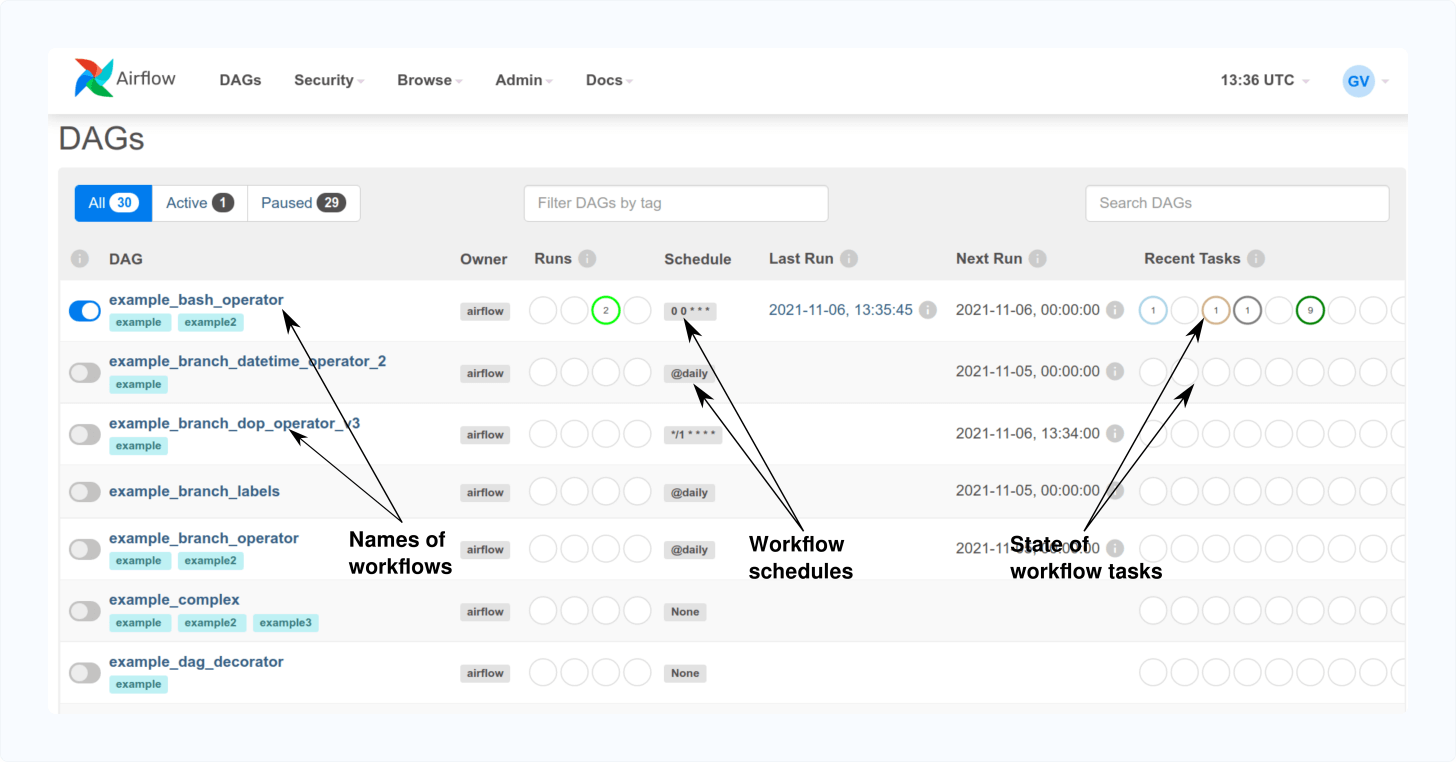Click gray task-state circle showing 1
1456x762 pixels.
coord(1247,311)
